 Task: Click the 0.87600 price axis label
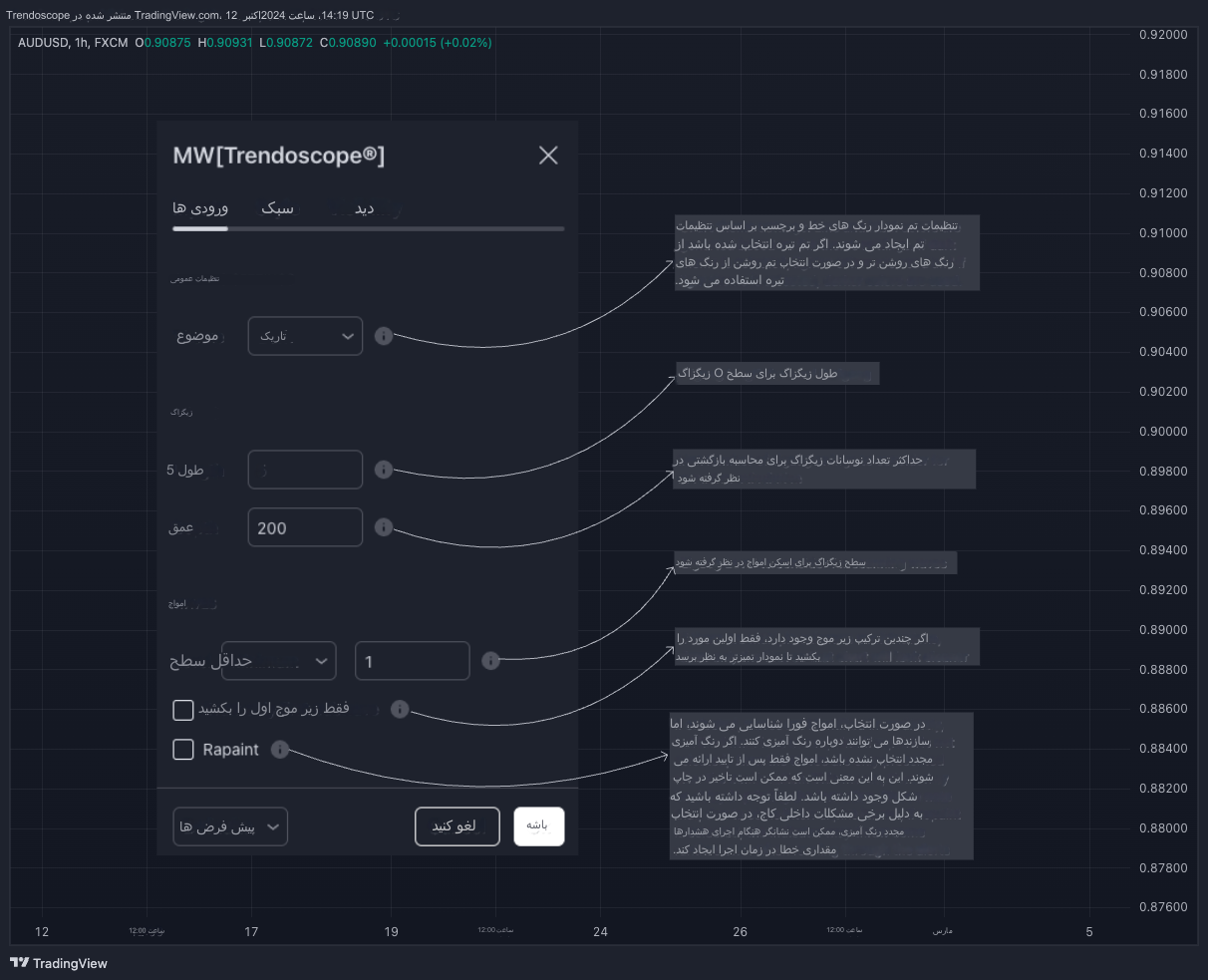point(1163,906)
